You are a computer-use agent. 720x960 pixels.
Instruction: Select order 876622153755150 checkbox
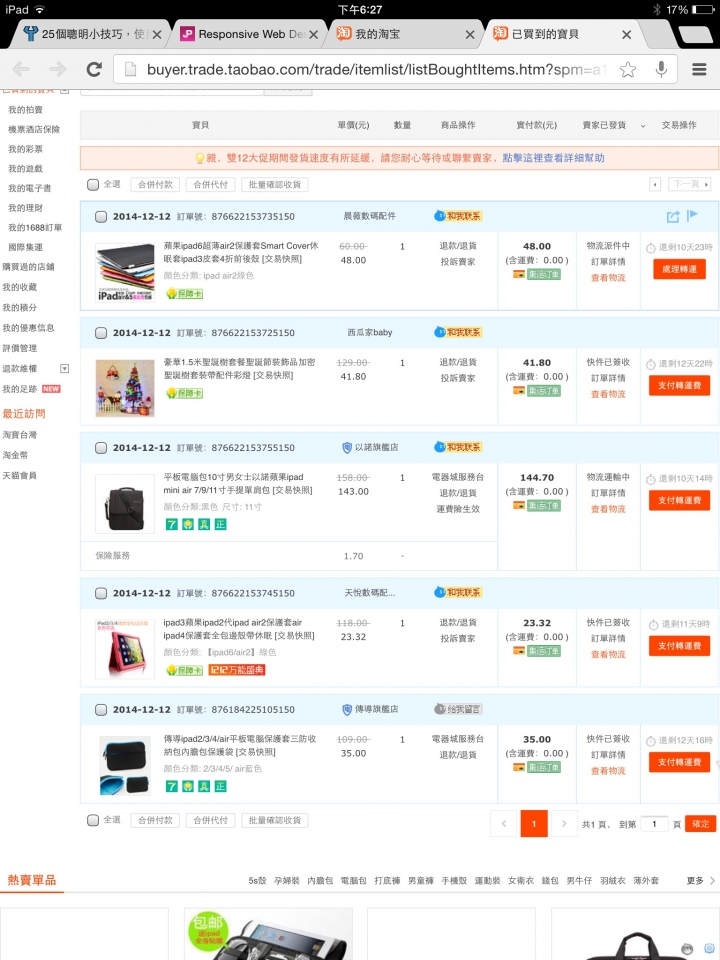(101, 448)
